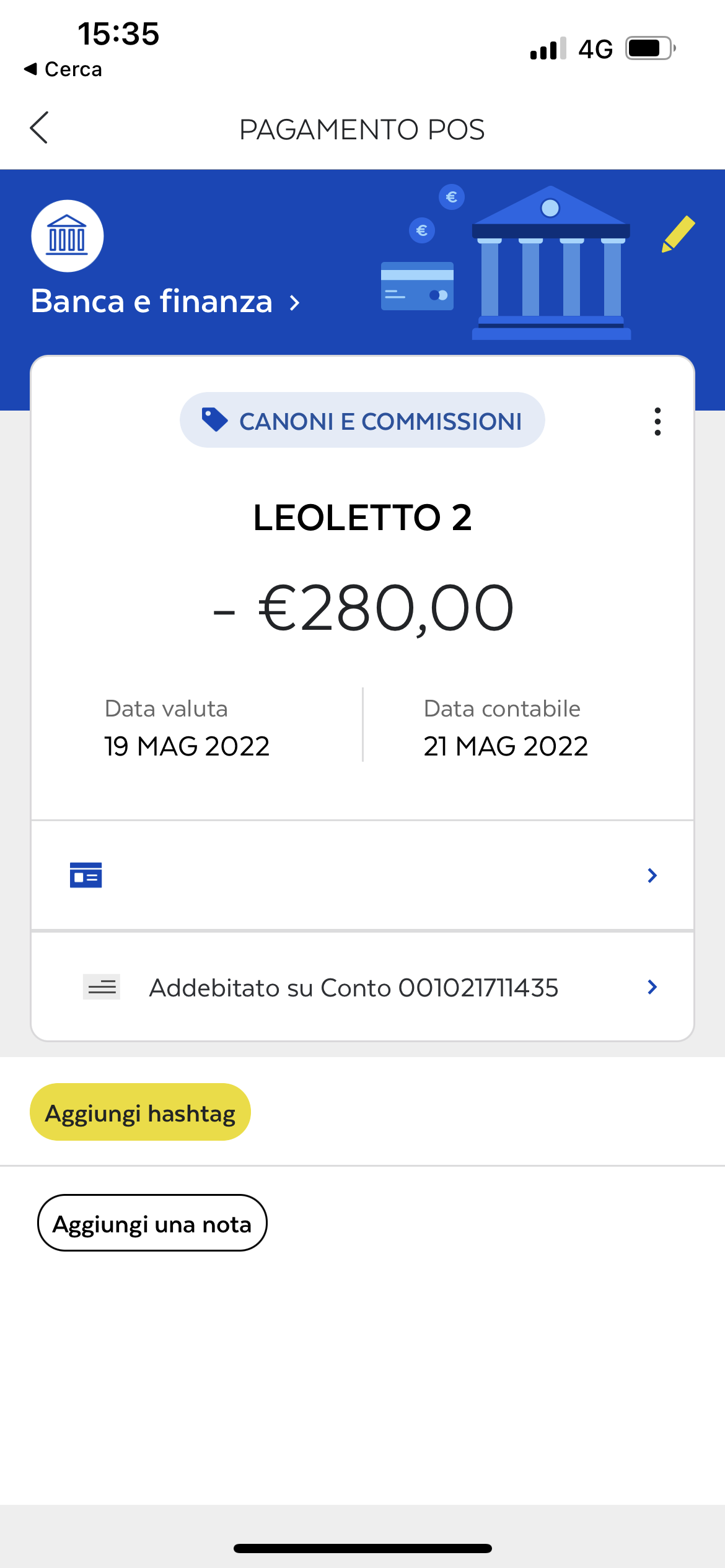Return to Cerca via status bar
Viewport: 725px width, 1568px height.
tap(63, 69)
